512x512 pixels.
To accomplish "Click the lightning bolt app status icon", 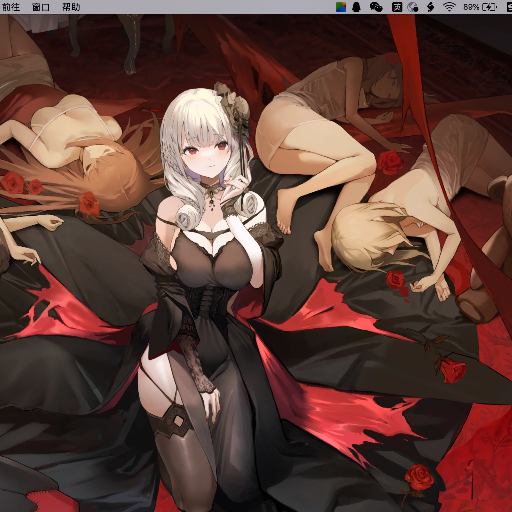I will pos(431,7).
